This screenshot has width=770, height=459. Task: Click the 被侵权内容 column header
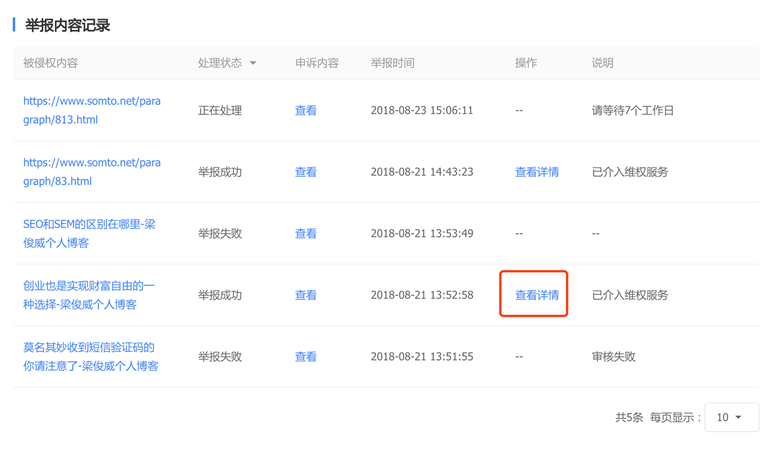50,63
